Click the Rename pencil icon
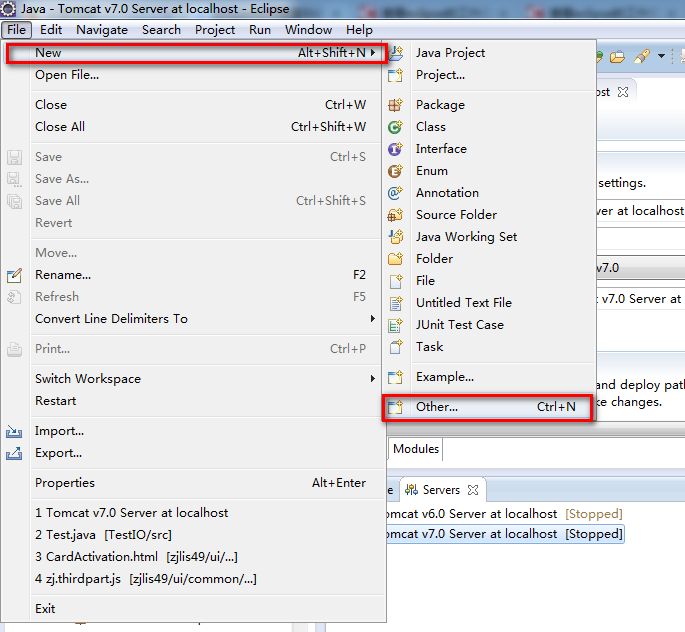Image resolution: width=685 pixels, height=632 pixels. (14, 275)
